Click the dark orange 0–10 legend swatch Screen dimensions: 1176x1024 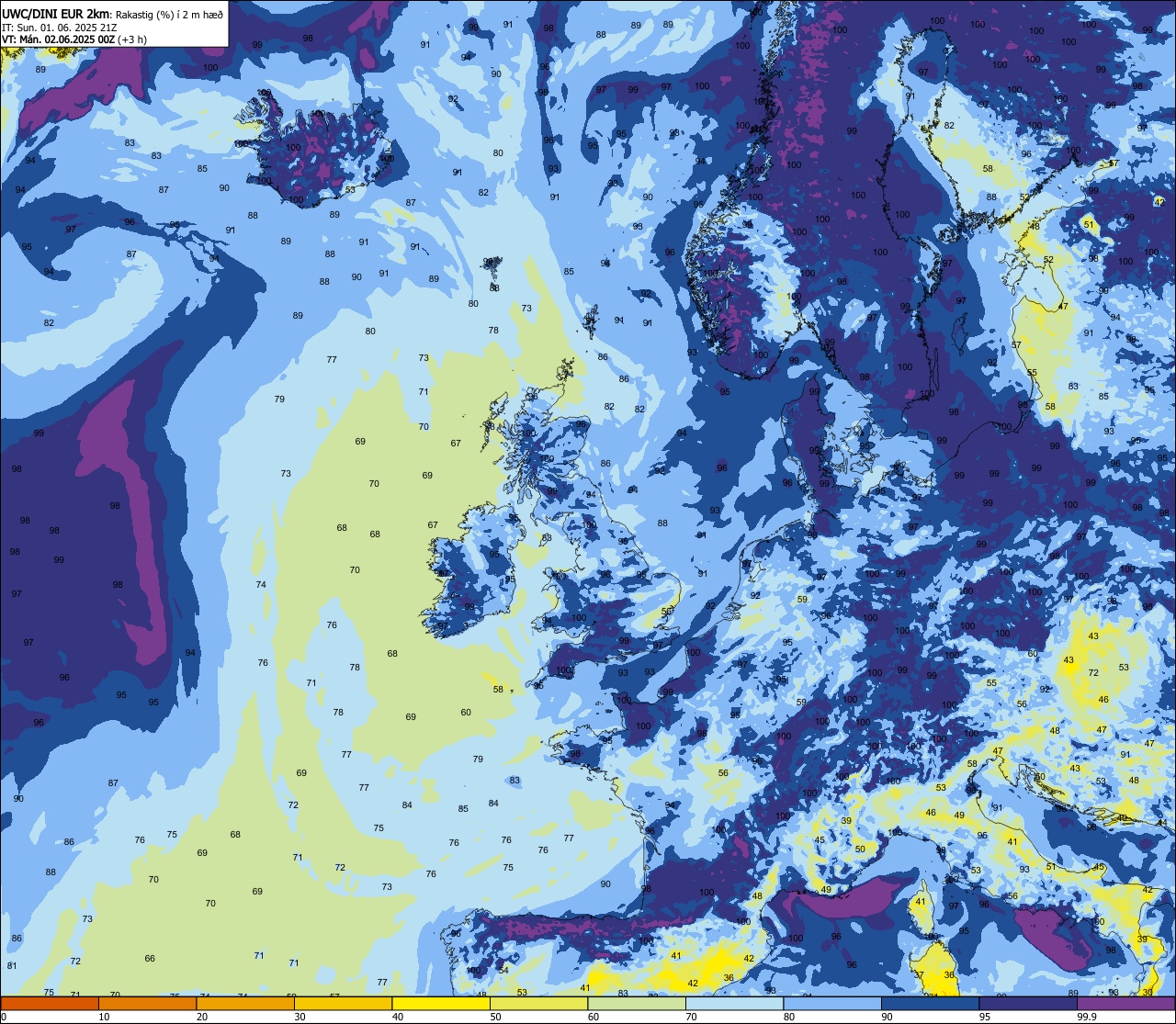(50, 1004)
